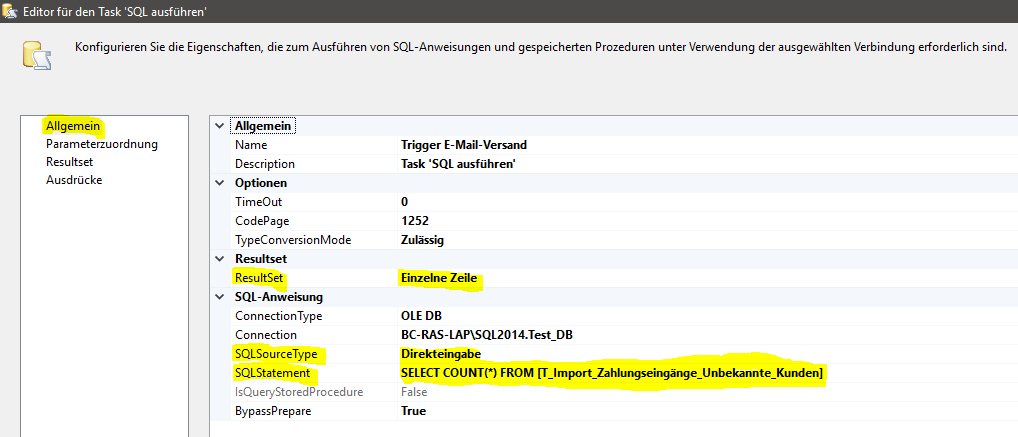Open the TypeConversionMode value Zulässig
Screen dimensions: 1018x437
coord(422,240)
